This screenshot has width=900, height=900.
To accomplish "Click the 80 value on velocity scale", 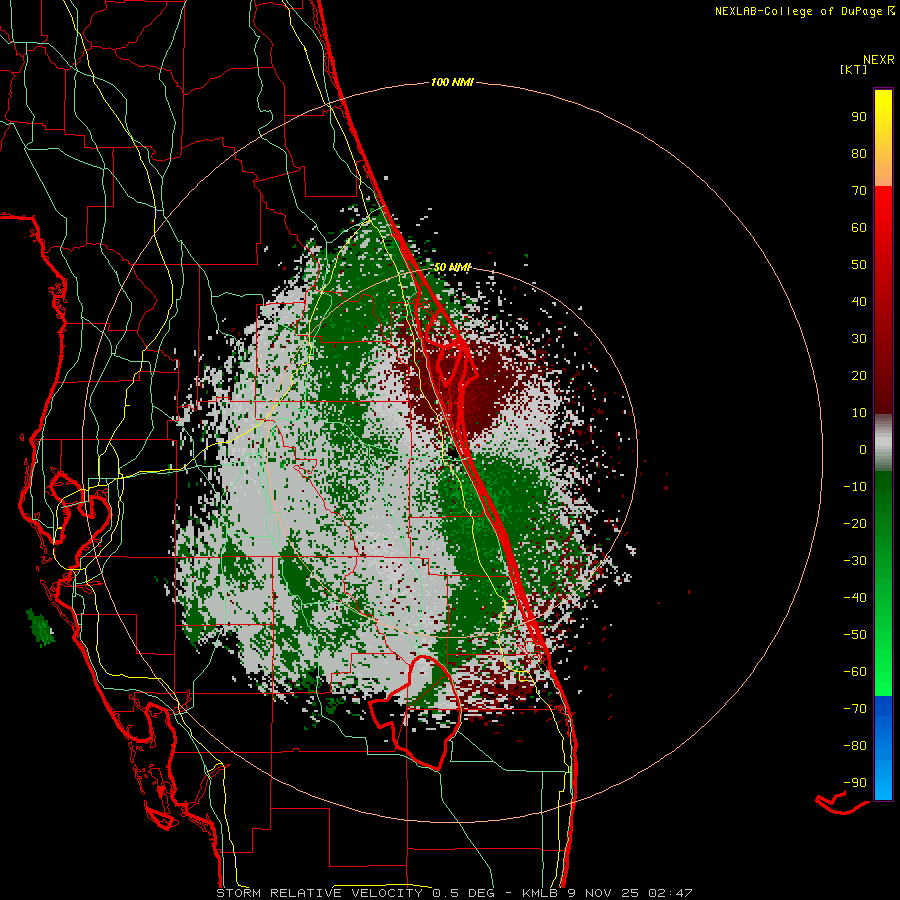I will pyautogui.click(x=859, y=154).
